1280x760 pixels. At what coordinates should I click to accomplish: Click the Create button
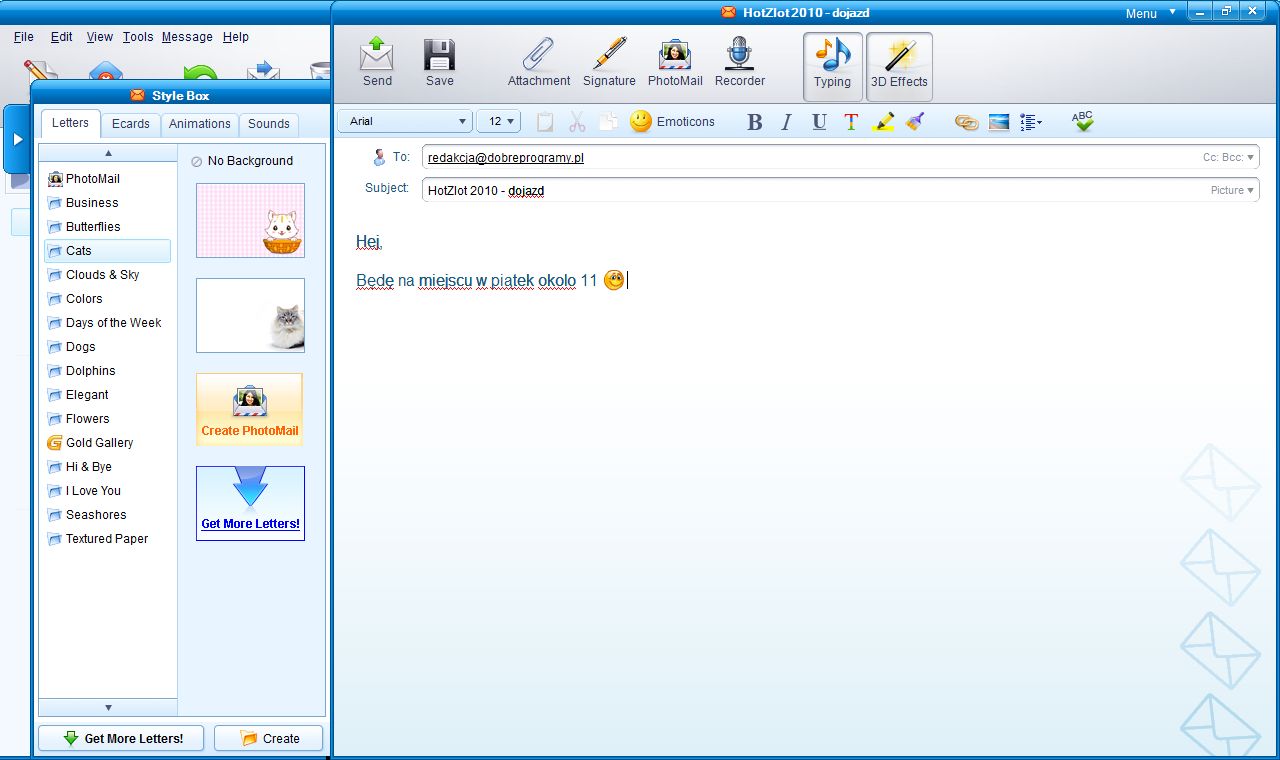[269, 739]
